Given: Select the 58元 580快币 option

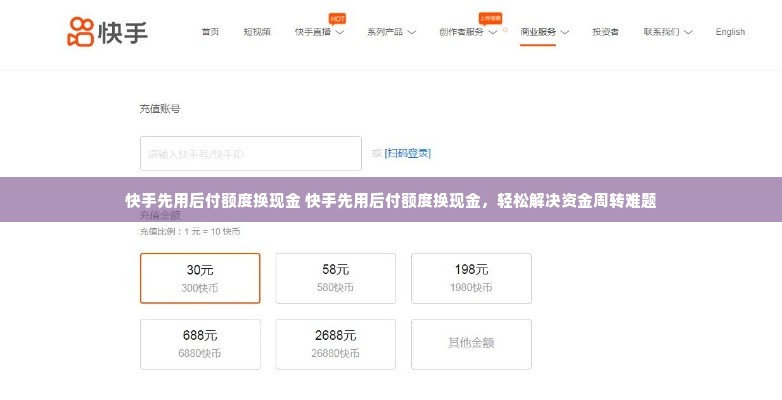Looking at the screenshot, I should [336, 278].
